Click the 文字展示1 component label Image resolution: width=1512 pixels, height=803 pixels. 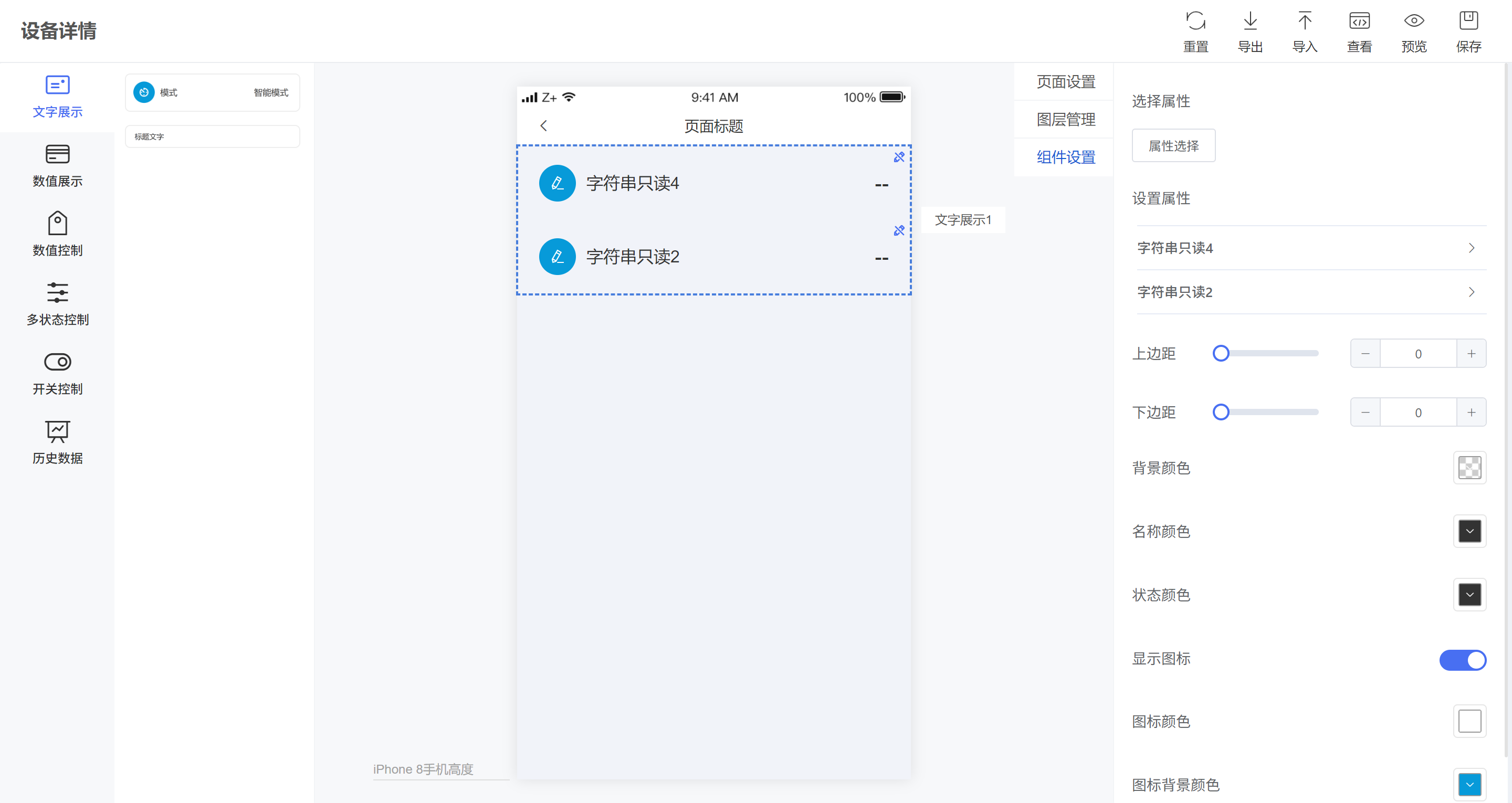(x=963, y=219)
